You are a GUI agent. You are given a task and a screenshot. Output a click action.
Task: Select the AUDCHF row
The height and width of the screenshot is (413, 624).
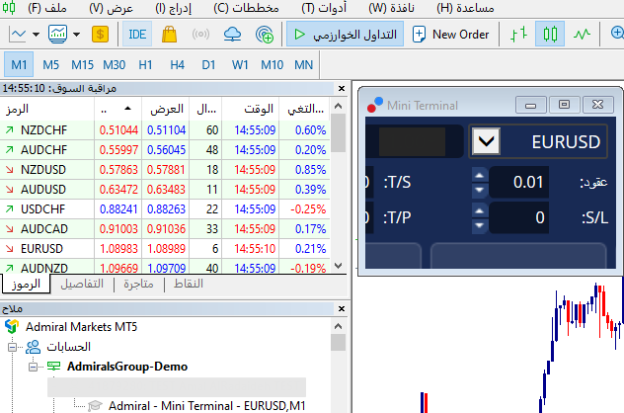165,150
